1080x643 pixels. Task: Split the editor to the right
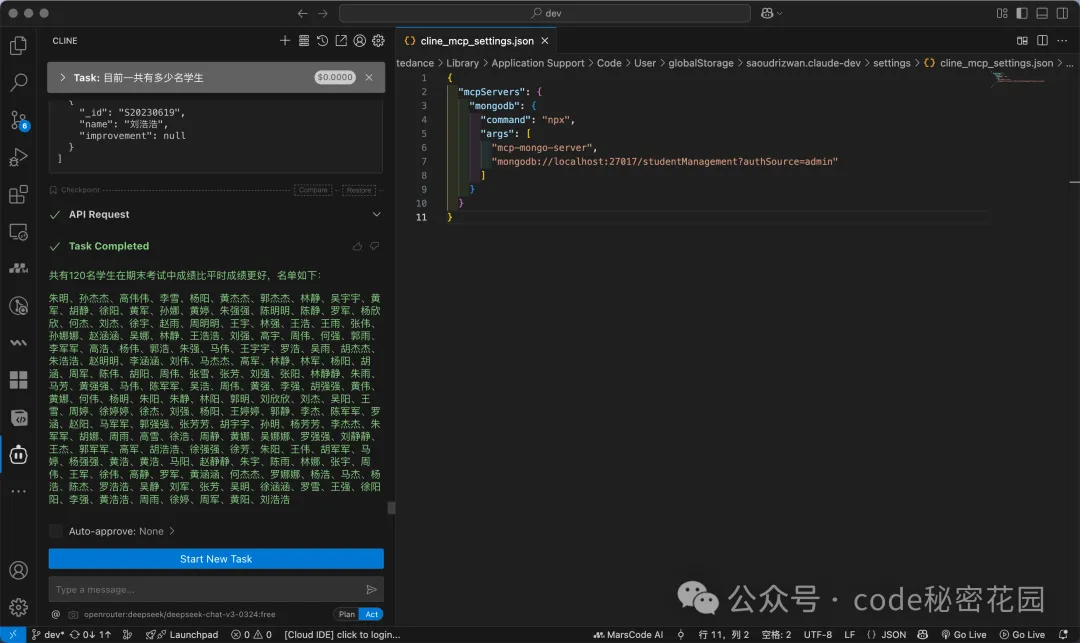pos(1042,41)
